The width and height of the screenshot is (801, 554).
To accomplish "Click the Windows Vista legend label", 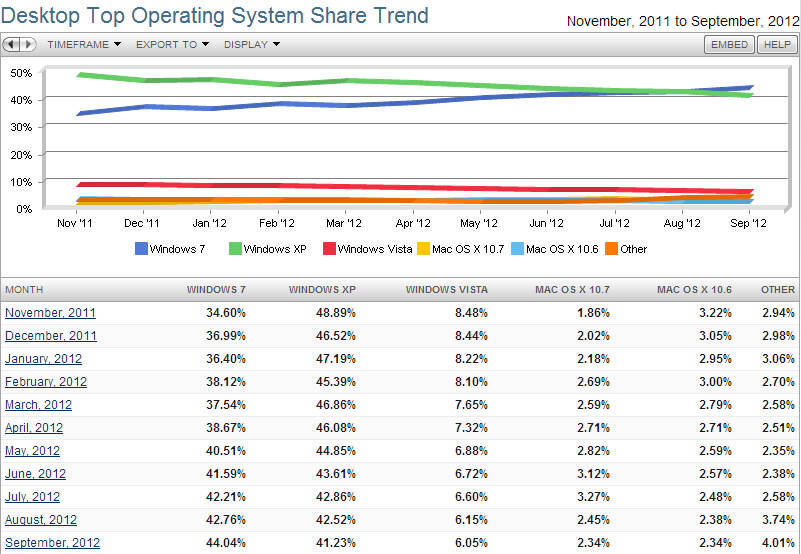I will (x=375, y=249).
